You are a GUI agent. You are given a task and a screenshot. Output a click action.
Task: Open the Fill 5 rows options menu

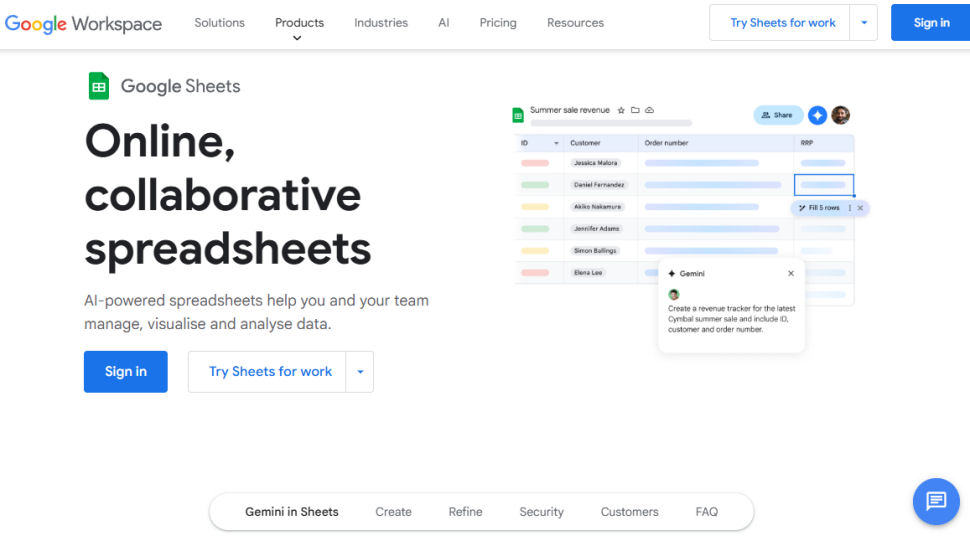pos(849,208)
